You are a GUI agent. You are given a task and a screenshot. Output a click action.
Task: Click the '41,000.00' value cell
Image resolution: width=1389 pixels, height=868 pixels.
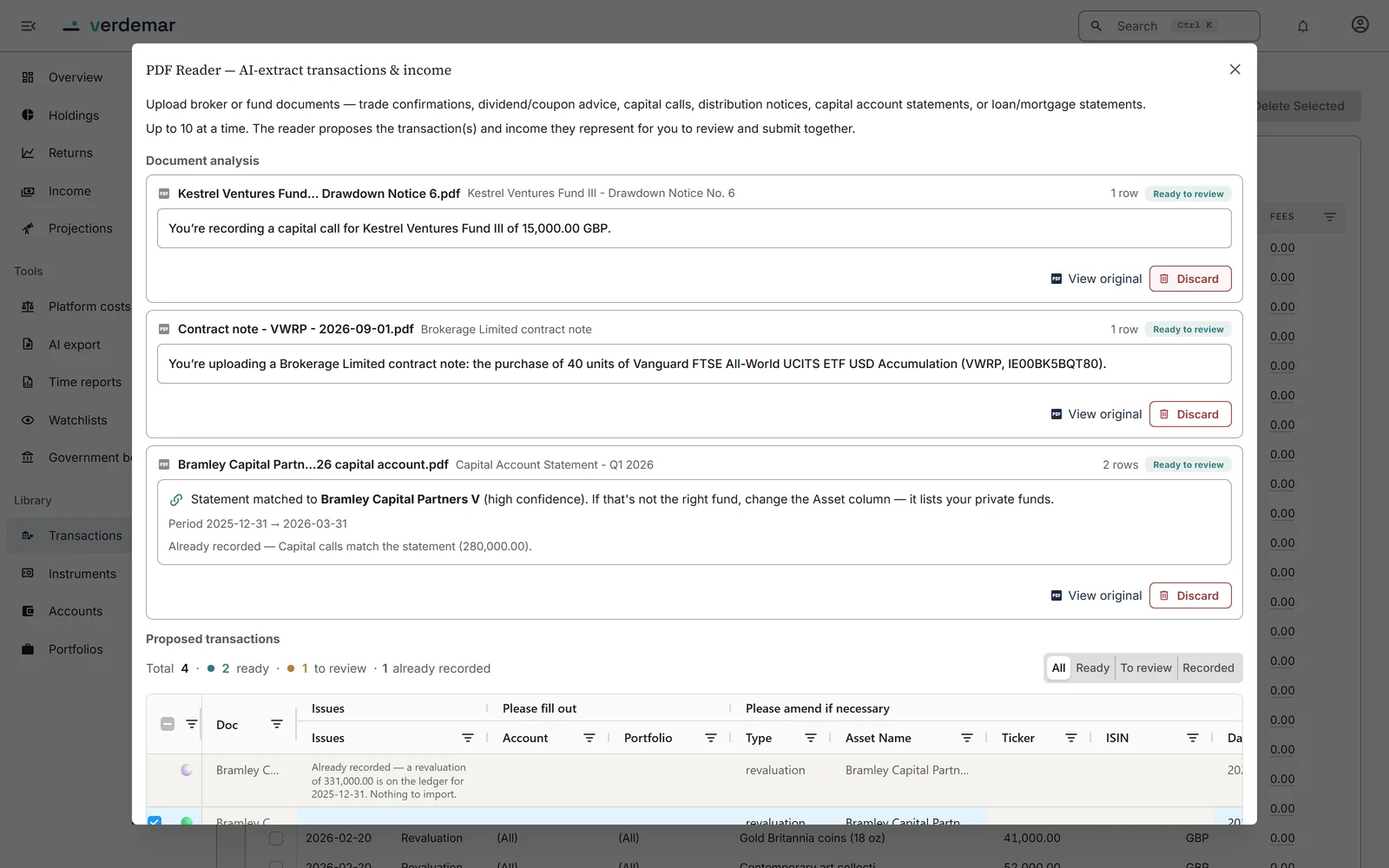[x=1032, y=838]
